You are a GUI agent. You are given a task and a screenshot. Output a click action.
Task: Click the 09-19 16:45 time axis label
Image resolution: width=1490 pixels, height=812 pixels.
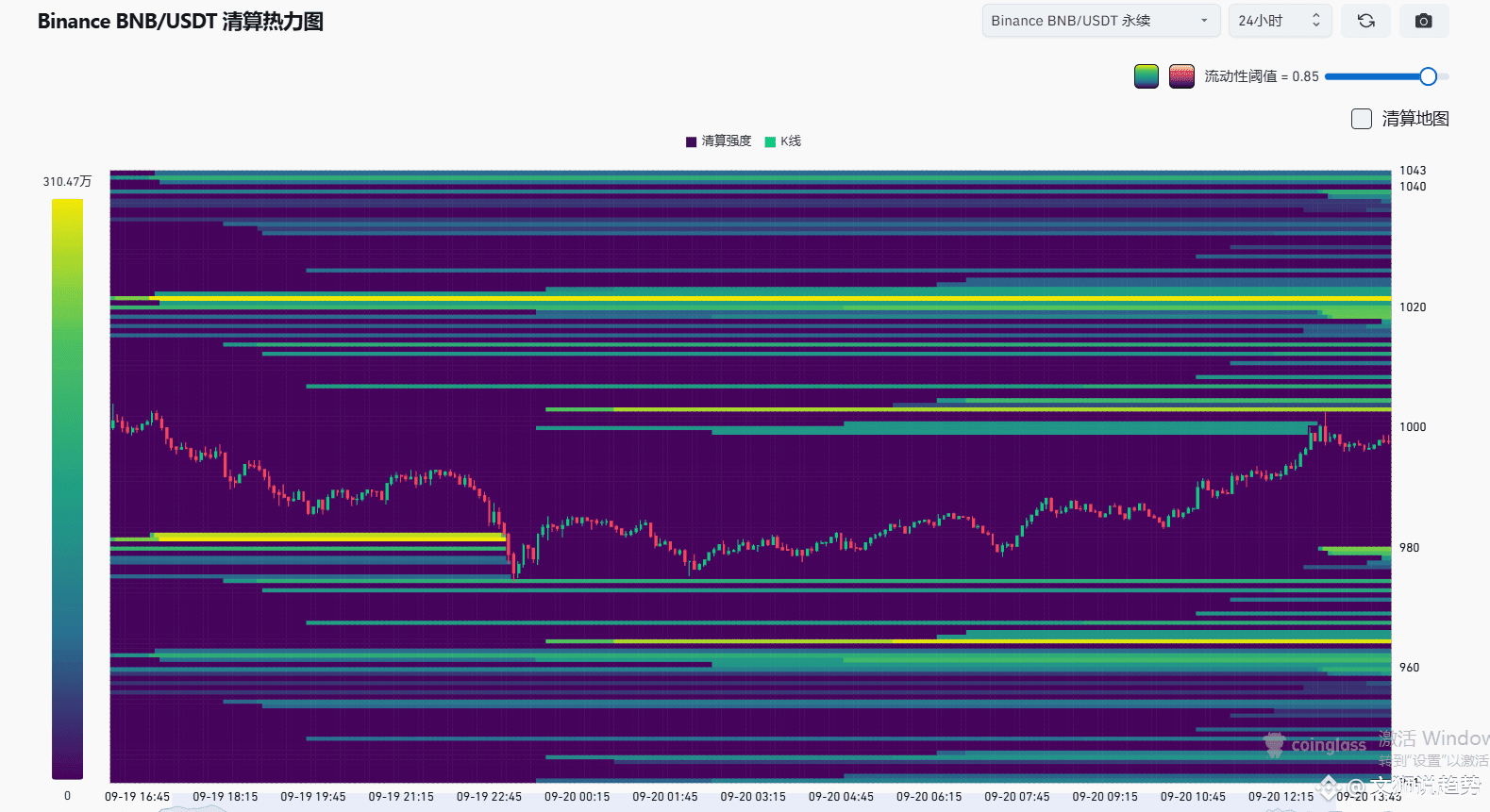138,797
